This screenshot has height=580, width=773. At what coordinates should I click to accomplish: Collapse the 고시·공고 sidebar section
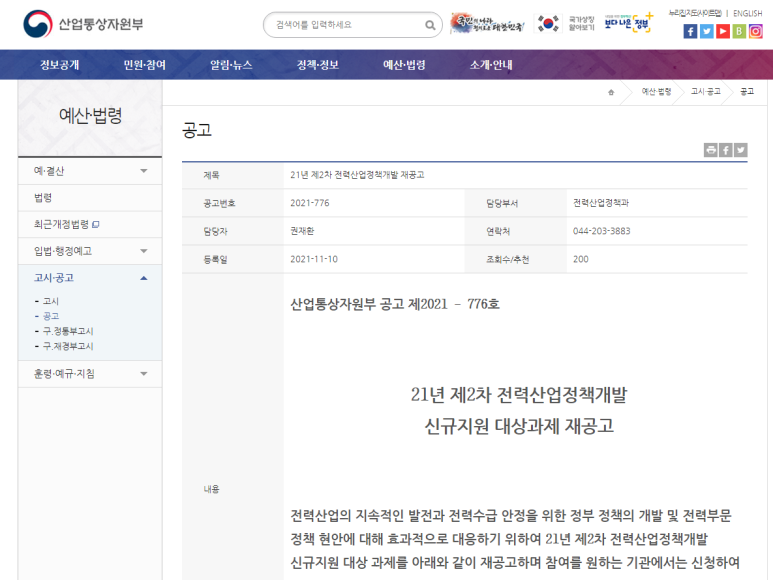tap(90, 278)
